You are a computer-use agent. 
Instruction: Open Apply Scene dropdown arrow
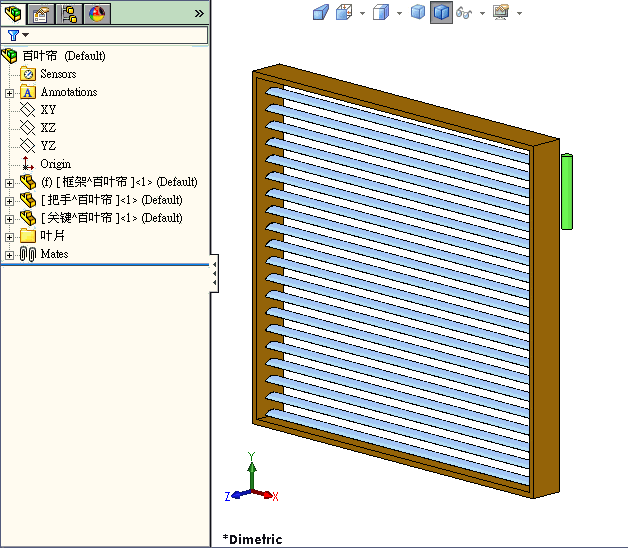click(519, 14)
